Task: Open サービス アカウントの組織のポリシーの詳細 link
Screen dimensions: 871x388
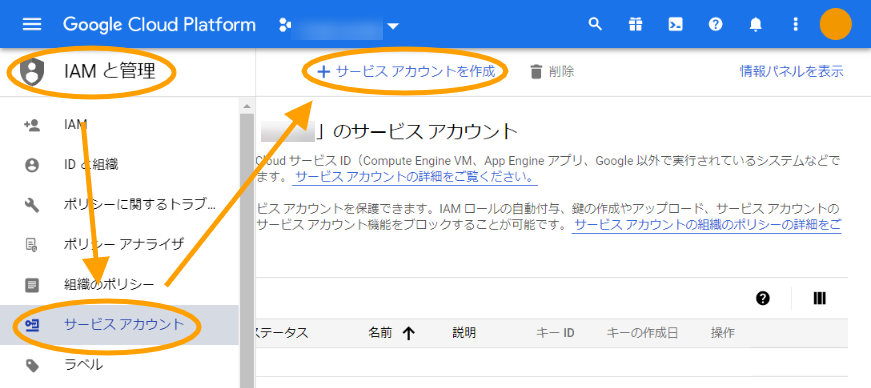Action: pos(707,225)
